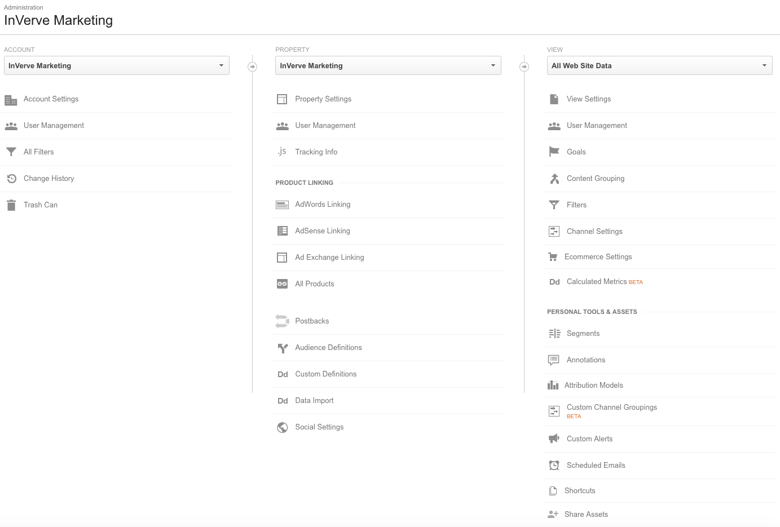Screen dimensions: 780x527
Task: Open Postbacks text link
Action: 312,321
